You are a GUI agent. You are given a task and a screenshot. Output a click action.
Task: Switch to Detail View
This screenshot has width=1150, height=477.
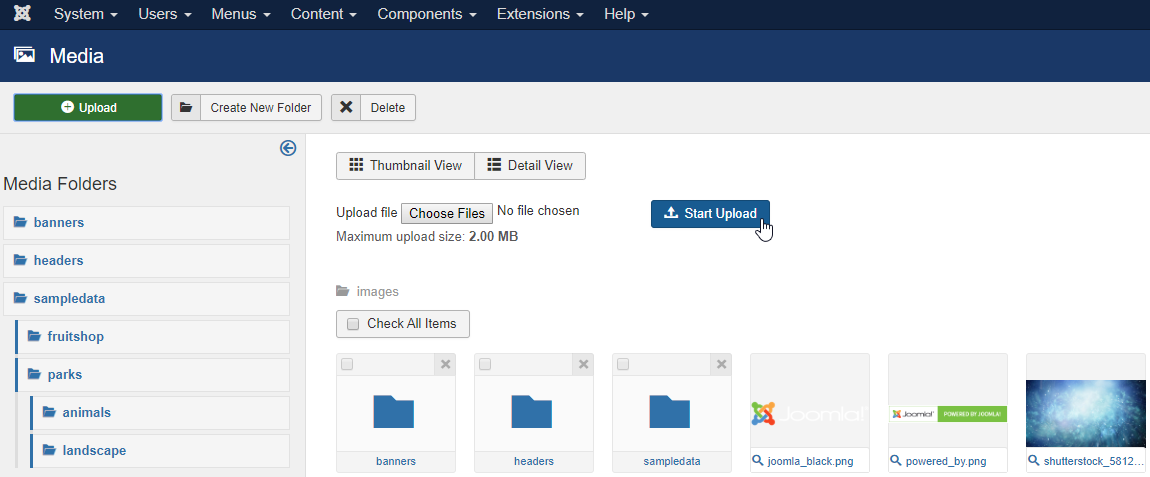click(530, 166)
